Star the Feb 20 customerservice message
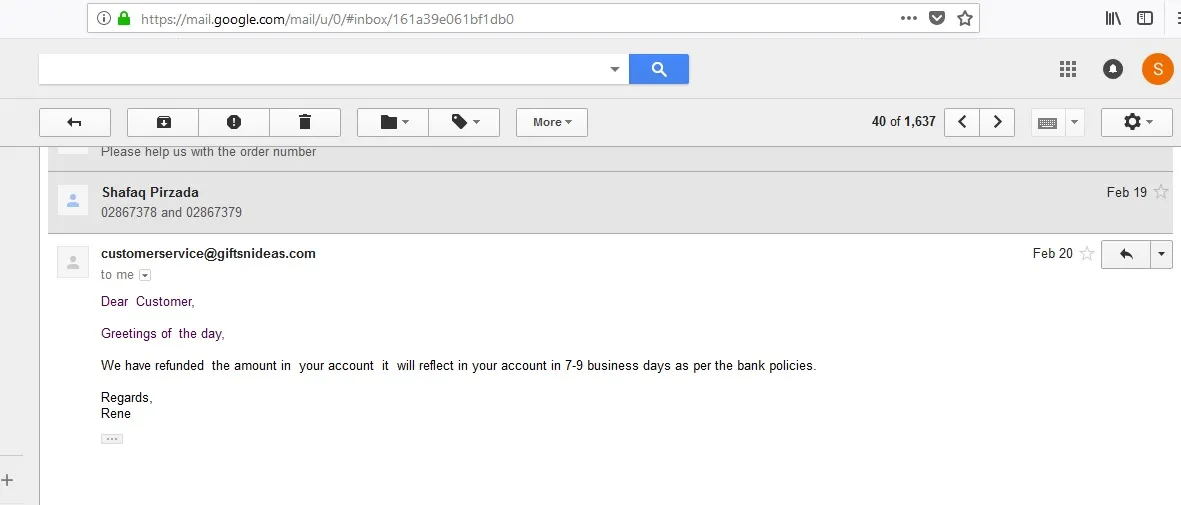The width and height of the screenshot is (1181, 505). [x=1087, y=254]
